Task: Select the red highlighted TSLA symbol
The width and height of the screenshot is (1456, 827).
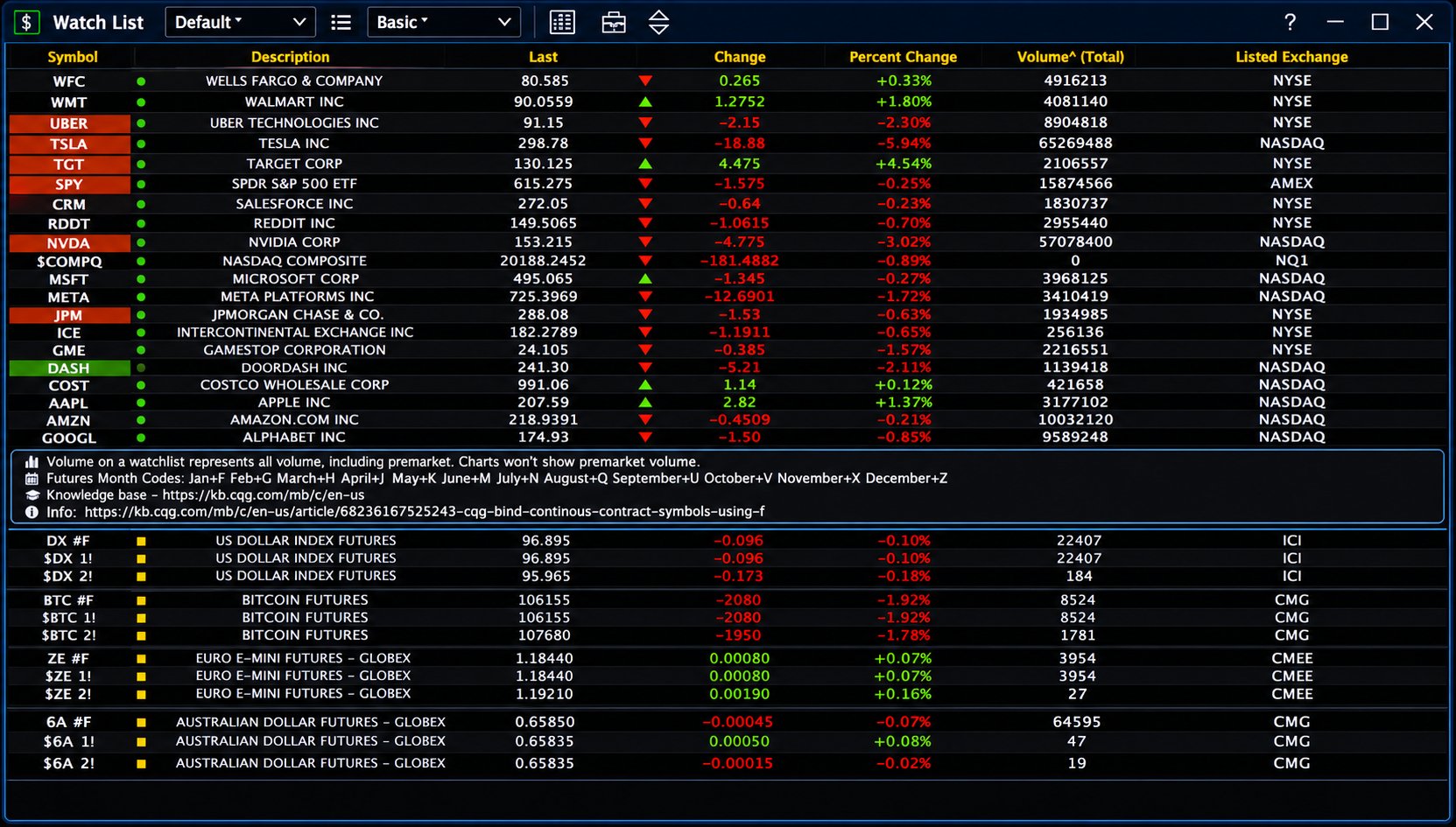Action: [x=69, y=144]
